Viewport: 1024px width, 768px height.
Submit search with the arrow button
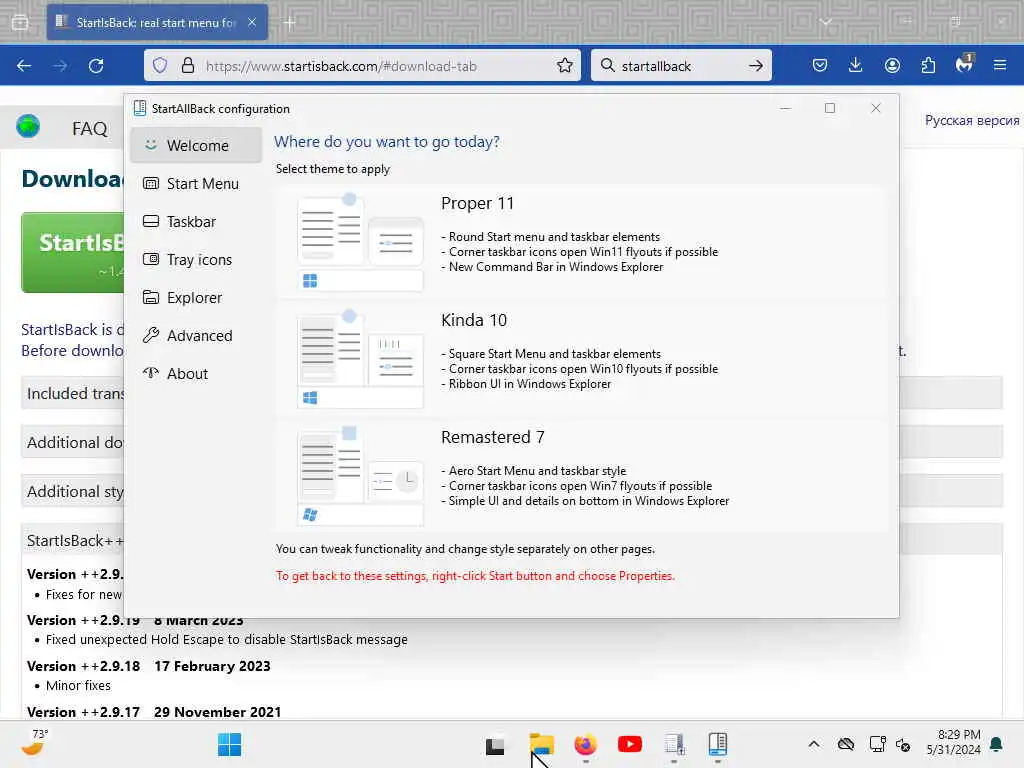(x=756, y=65)
